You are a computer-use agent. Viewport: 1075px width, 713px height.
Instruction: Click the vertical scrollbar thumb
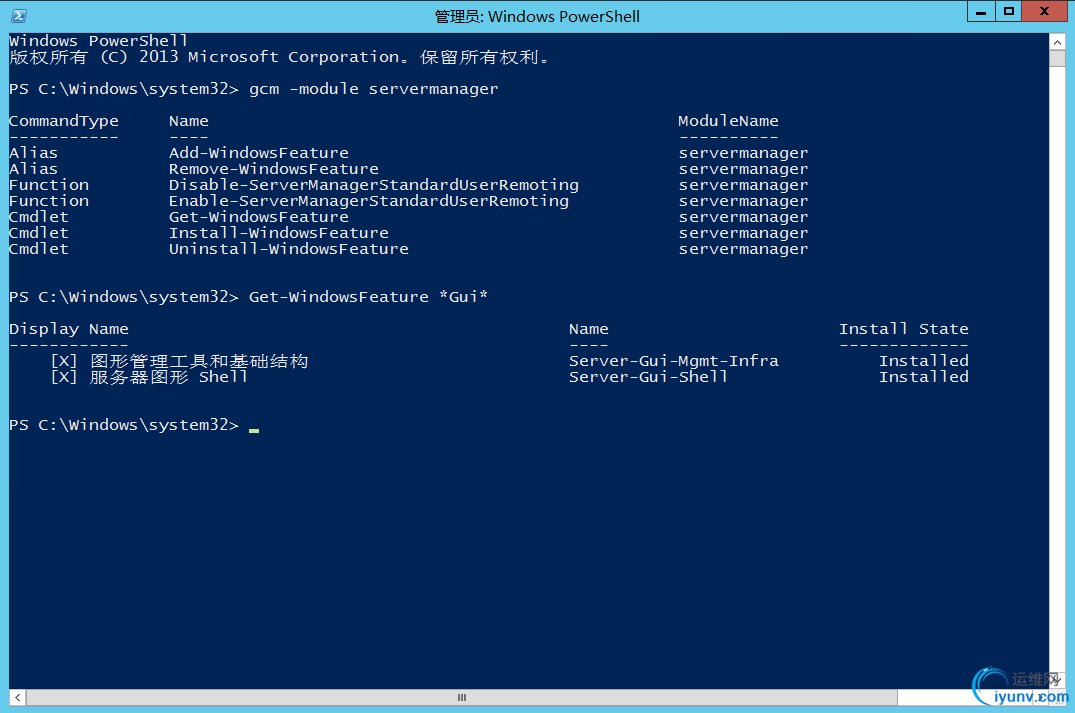tap(1057, 58)
